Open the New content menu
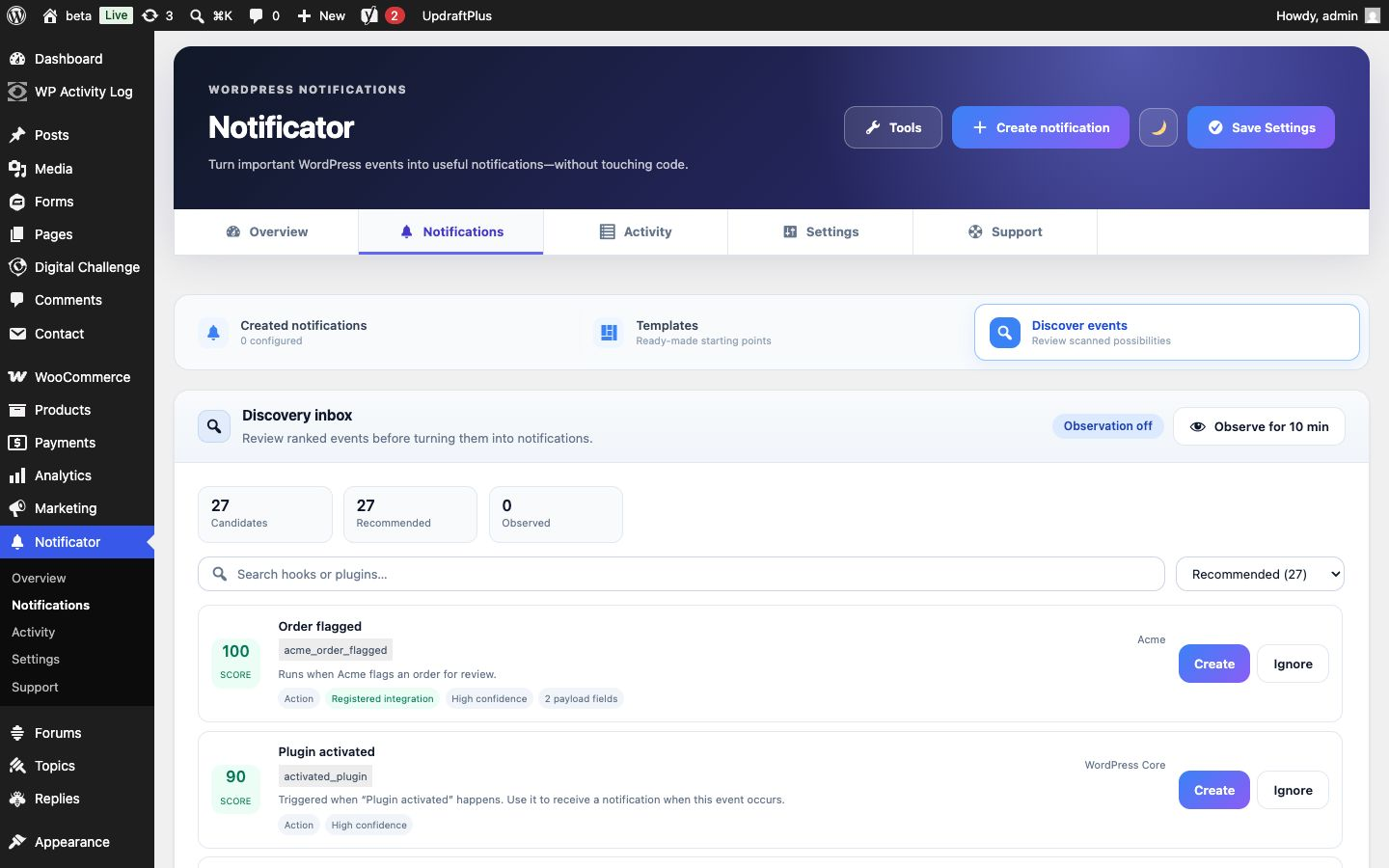The height and width of the screenshot is (868, 1389). tap(320, 15)
